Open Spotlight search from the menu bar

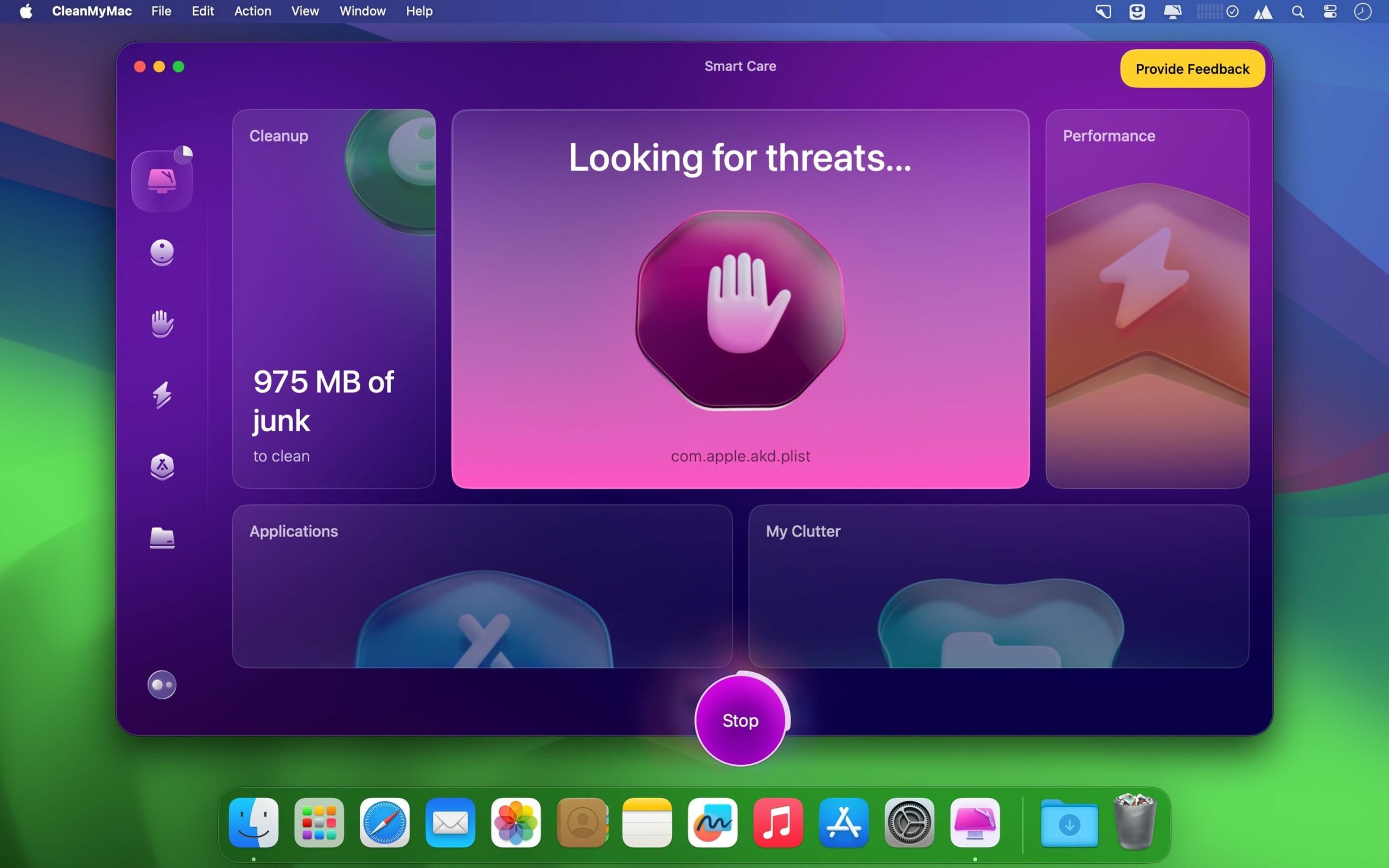(x=1298, y=11)
